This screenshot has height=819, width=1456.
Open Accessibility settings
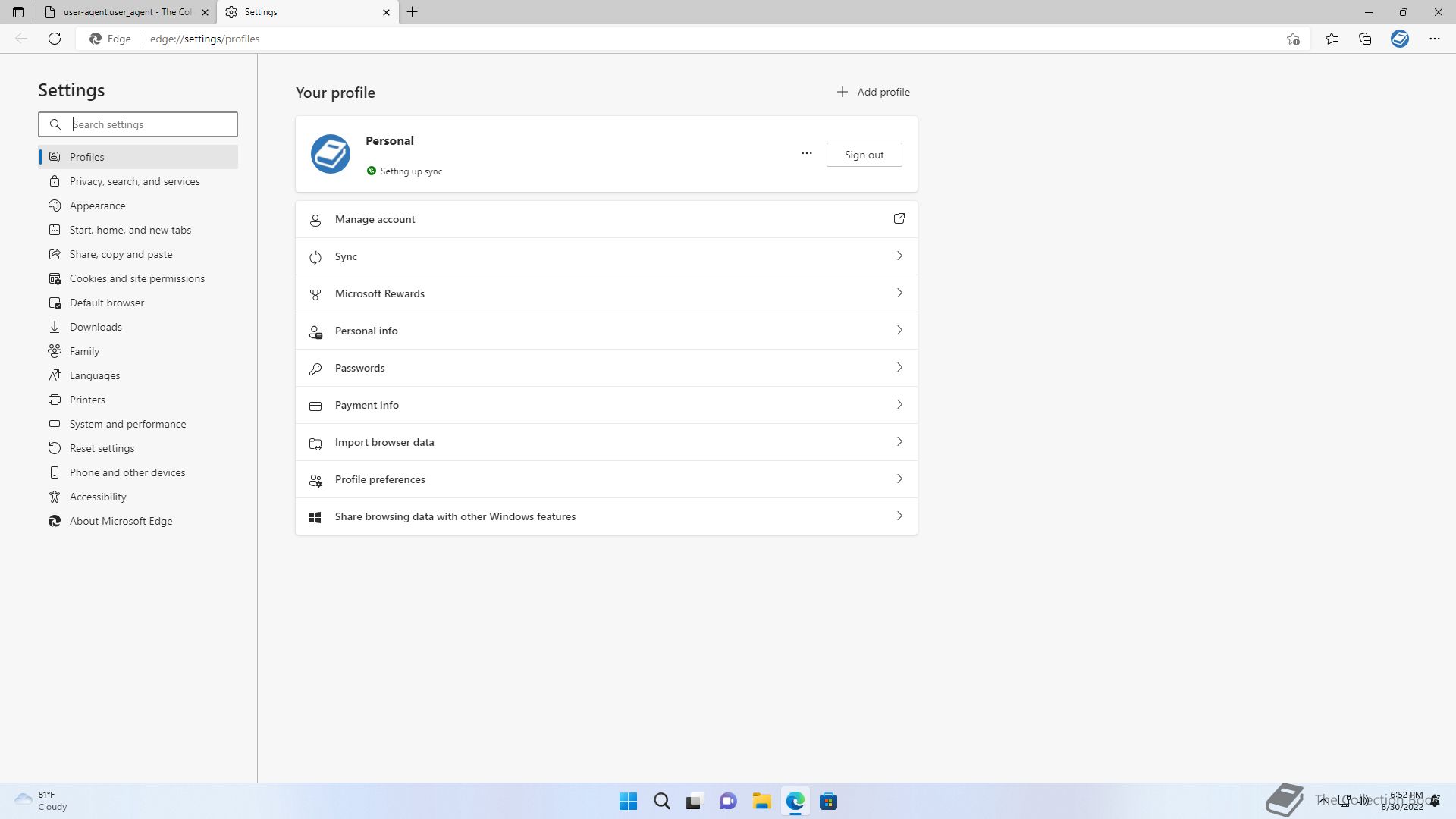pyautogui.click(x=138, y=497)
